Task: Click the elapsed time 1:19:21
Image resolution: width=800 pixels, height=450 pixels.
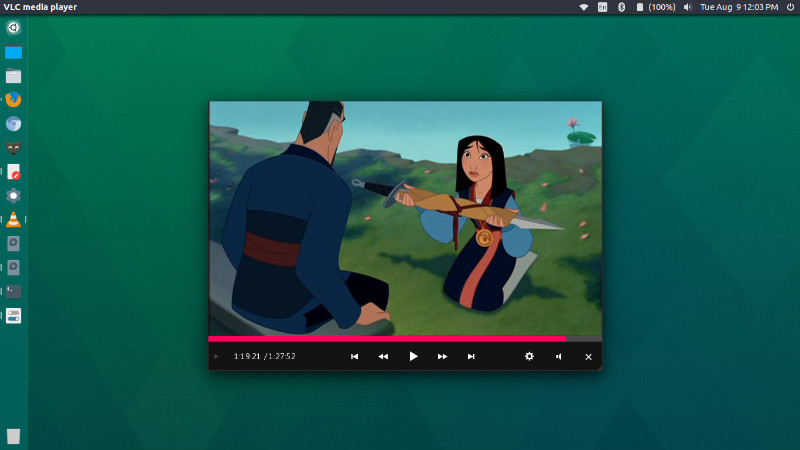Action: [247, 356]
